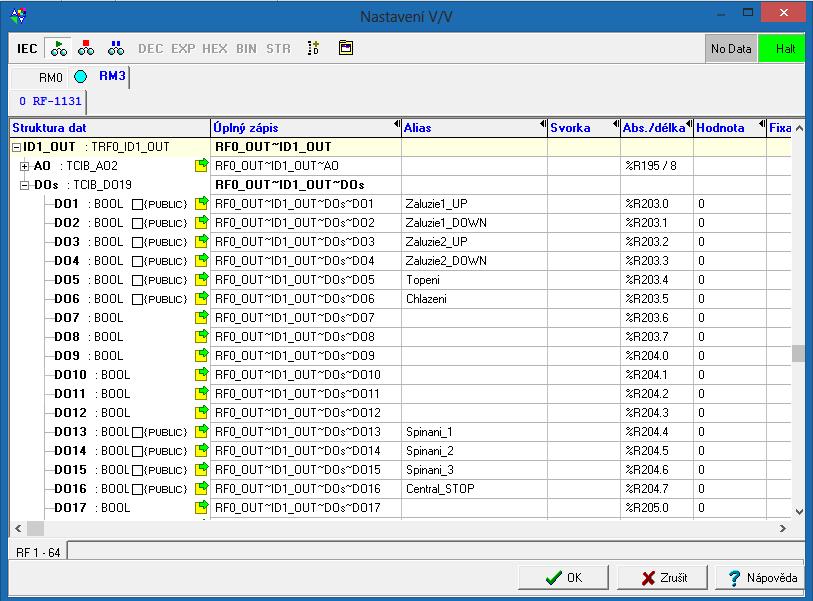The image size is (813, 601).
Task: Click the export arrow icon for DO11
Action: pos(202,394)
